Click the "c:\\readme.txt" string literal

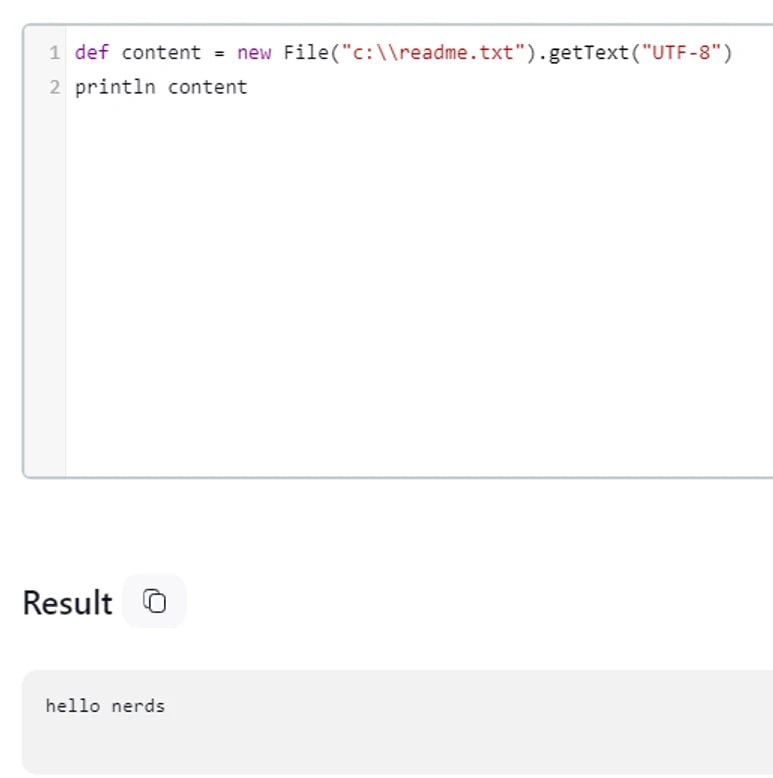pos(433,53)
